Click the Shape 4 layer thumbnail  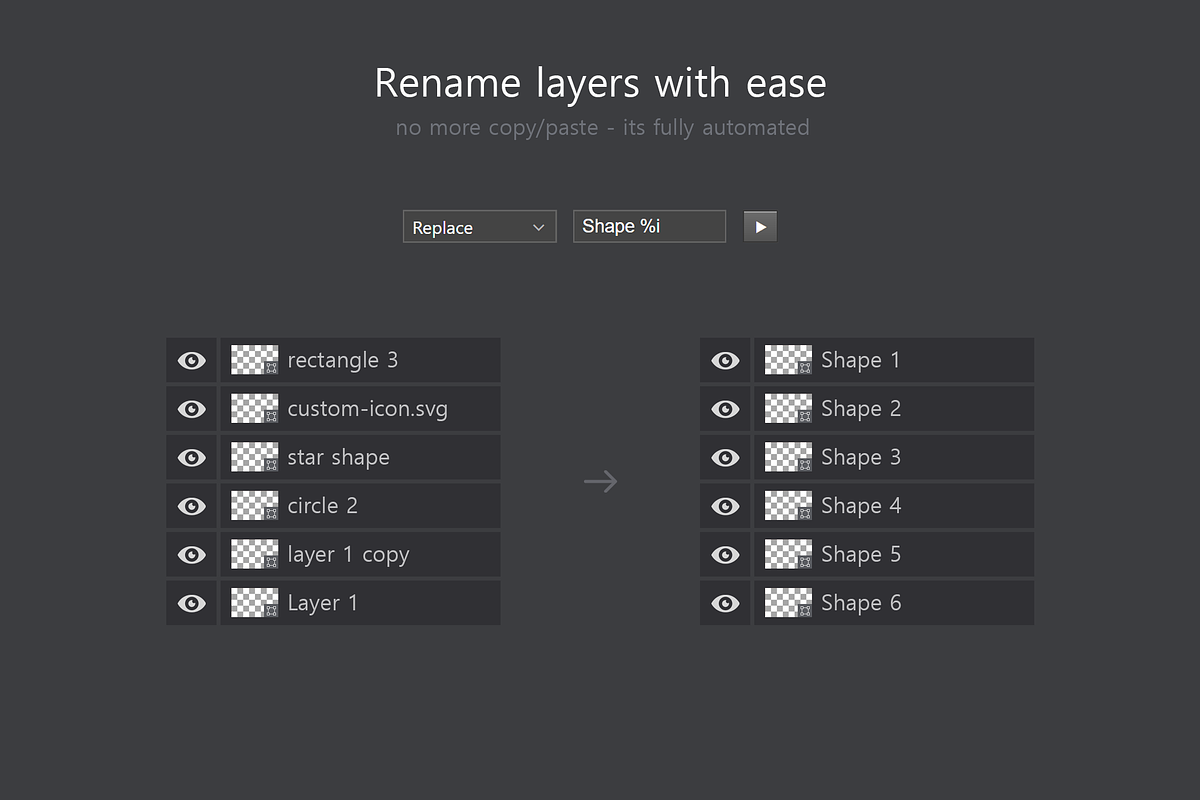click(788, 505)
